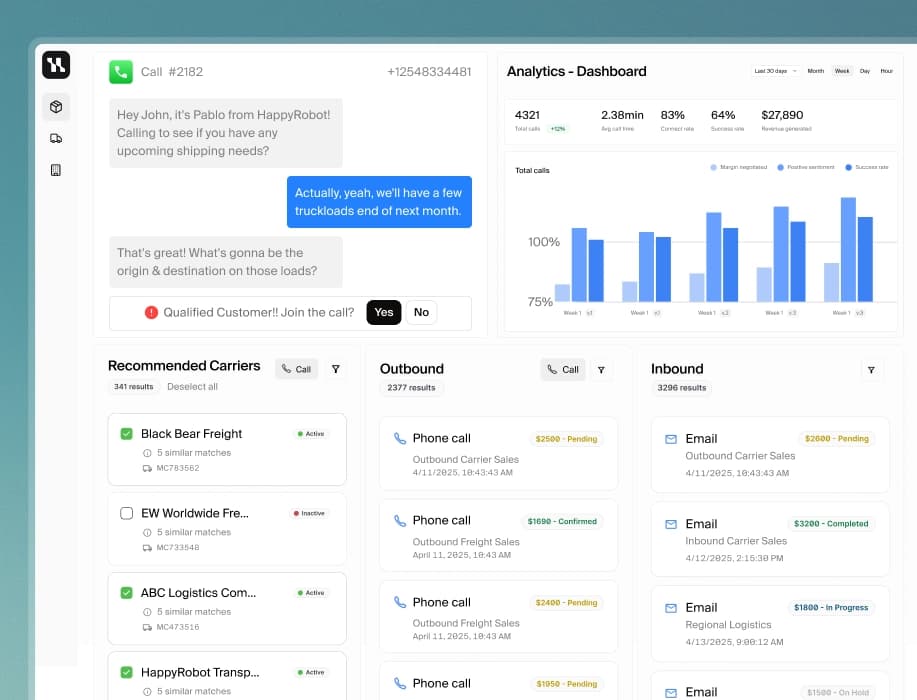917x700 pixels.
Task: Click the $3200 - Completed status tag
Action: [831, 523]
